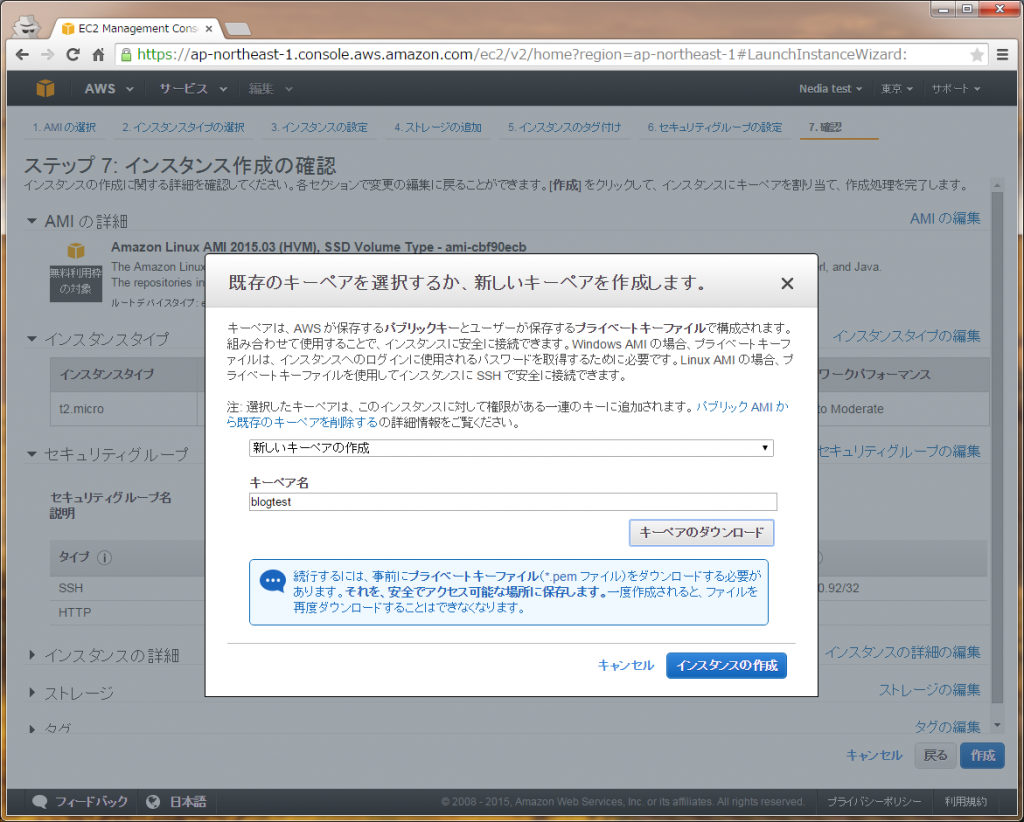Click the HTTP row in security table
The width and height of the screenshot is (1024, 822).
[x=127, y=613]
